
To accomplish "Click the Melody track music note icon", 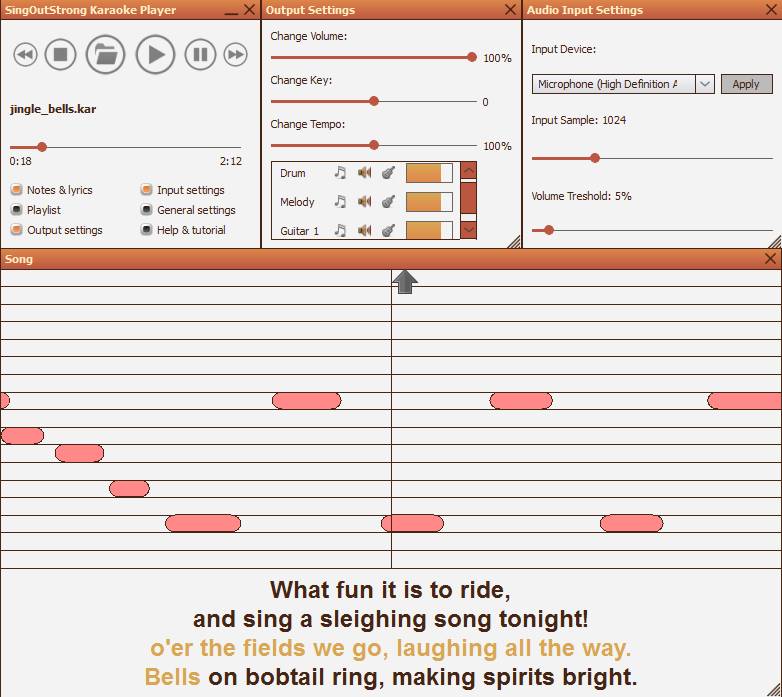I will [340, 201].
